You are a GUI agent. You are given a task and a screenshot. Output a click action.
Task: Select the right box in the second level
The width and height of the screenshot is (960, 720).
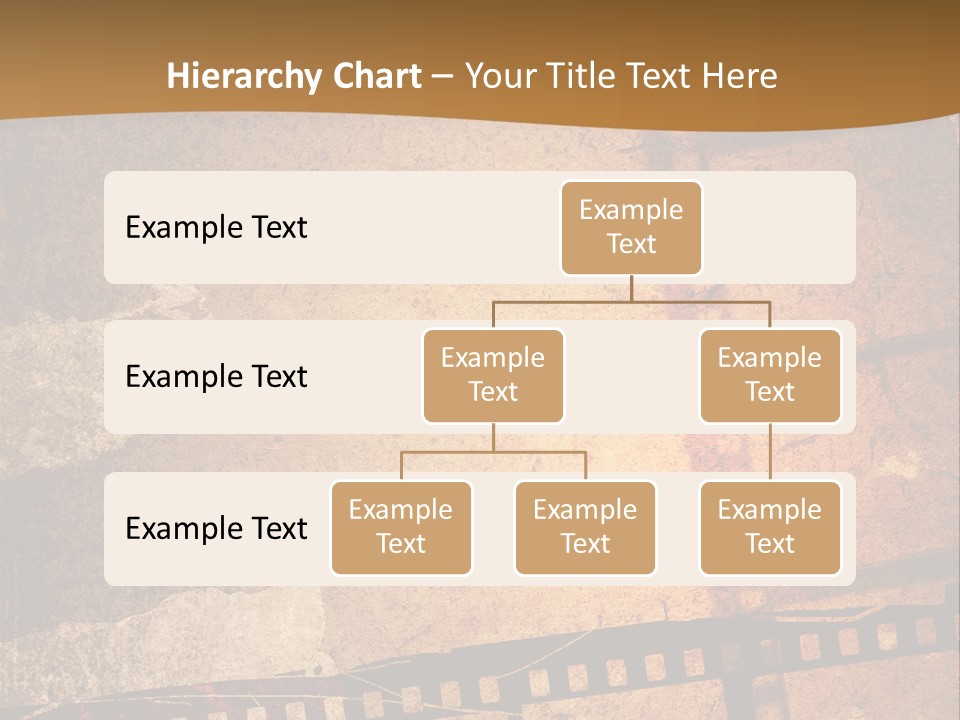[770, 375]
